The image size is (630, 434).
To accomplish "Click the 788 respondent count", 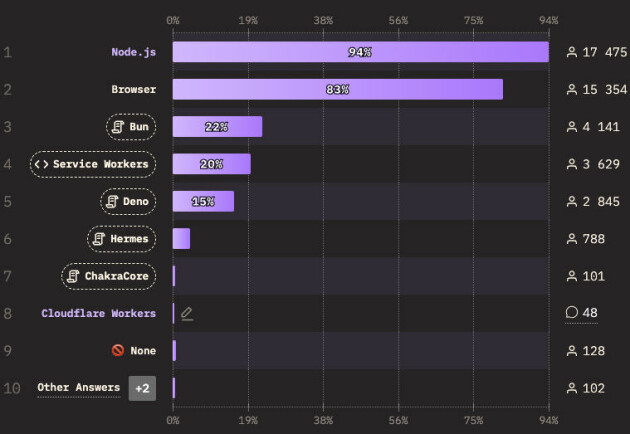I will click(593, 239).
